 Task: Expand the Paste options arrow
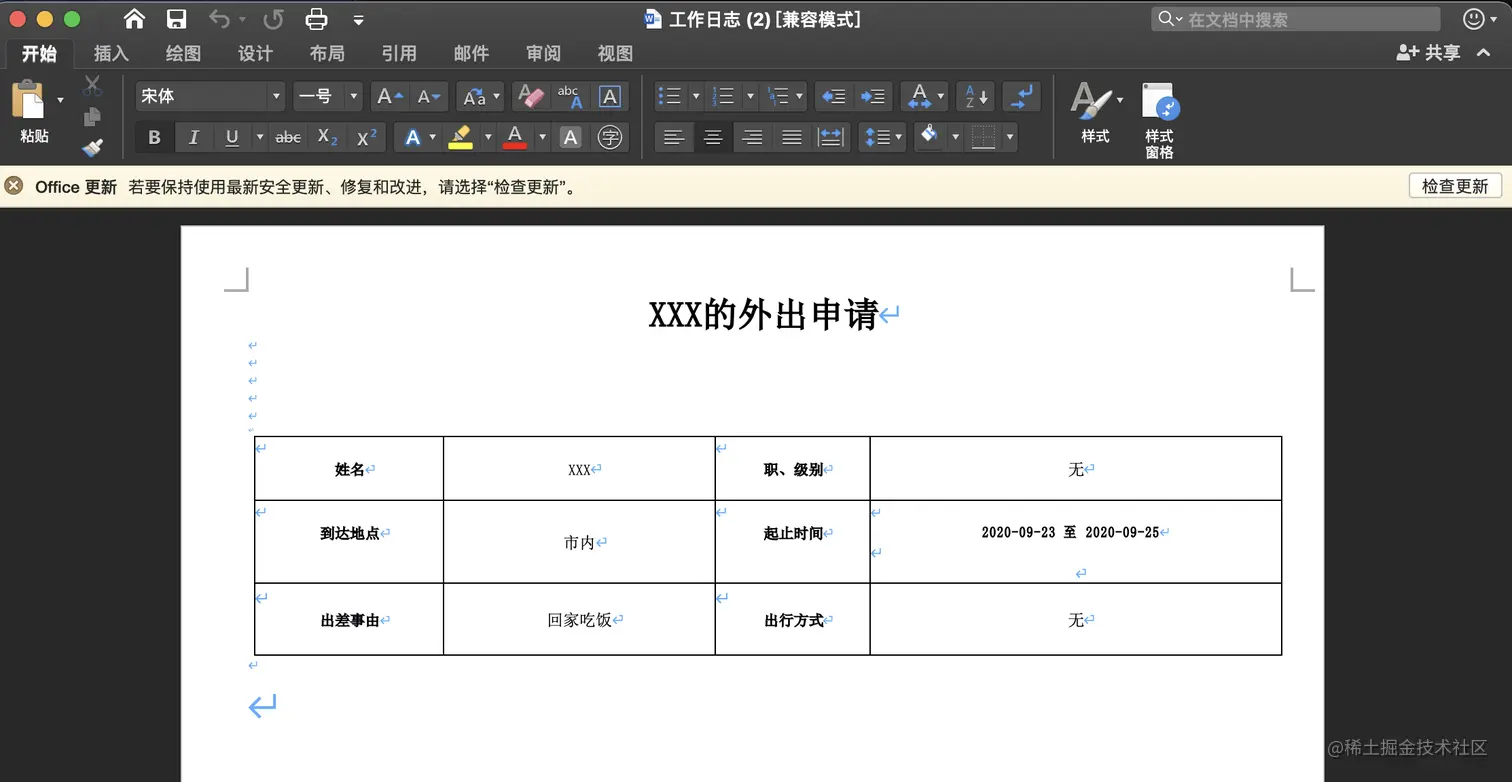click(x=60, y=99)
